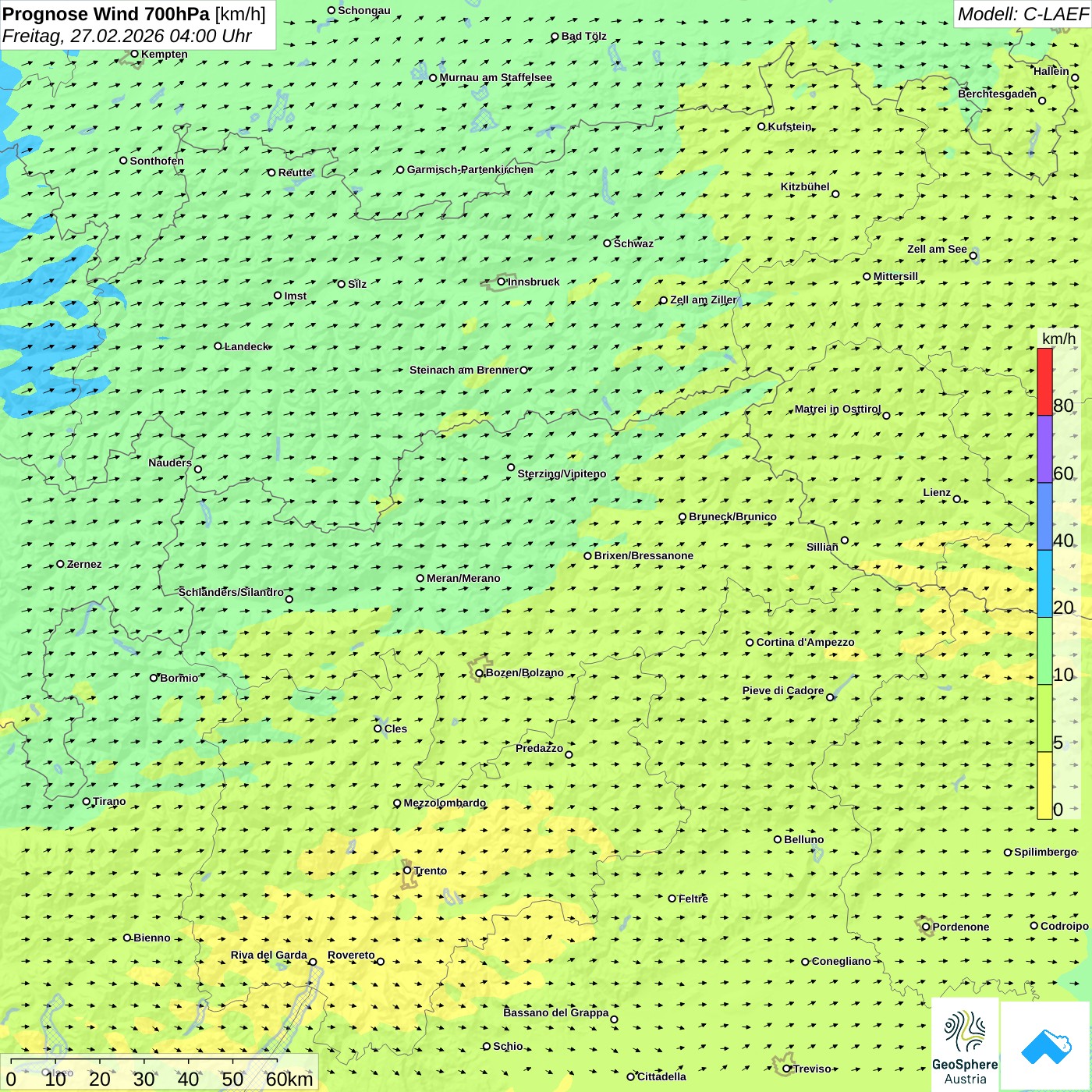Viewport: 1092px width, 1092px height.
Task: Click the 'Silz' map label
Action: [357, 284]
